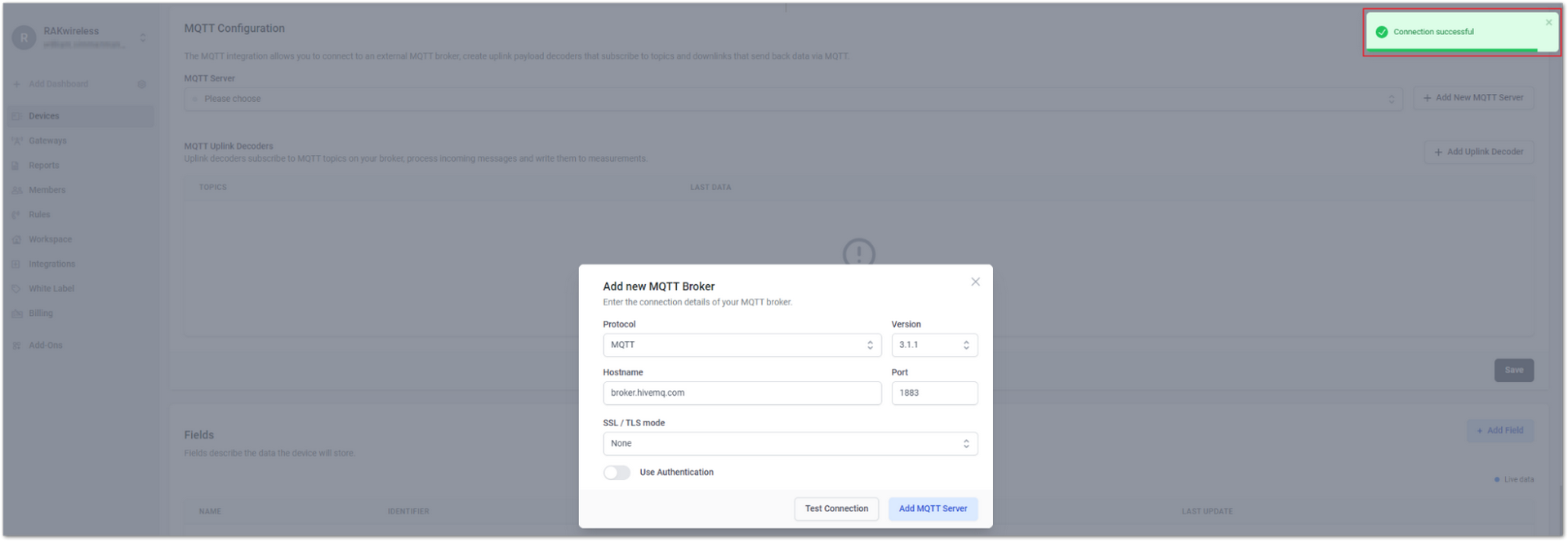The height and width of the screenshot is (542, 1568).
Task: Dismiss the Connection successful notification
Action: coord(1548,22)
